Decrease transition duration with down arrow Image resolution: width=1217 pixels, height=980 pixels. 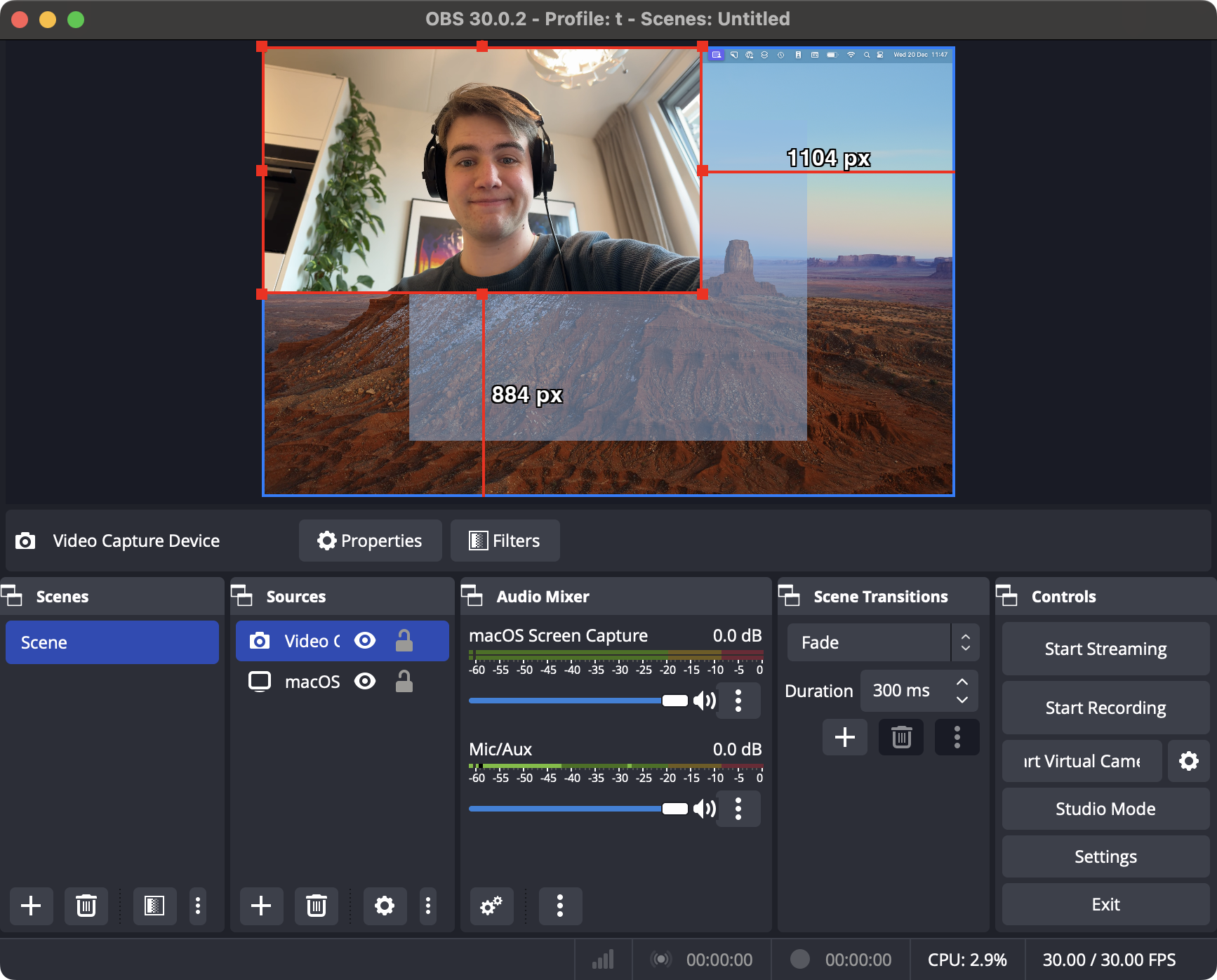click(x=962, y=700)
